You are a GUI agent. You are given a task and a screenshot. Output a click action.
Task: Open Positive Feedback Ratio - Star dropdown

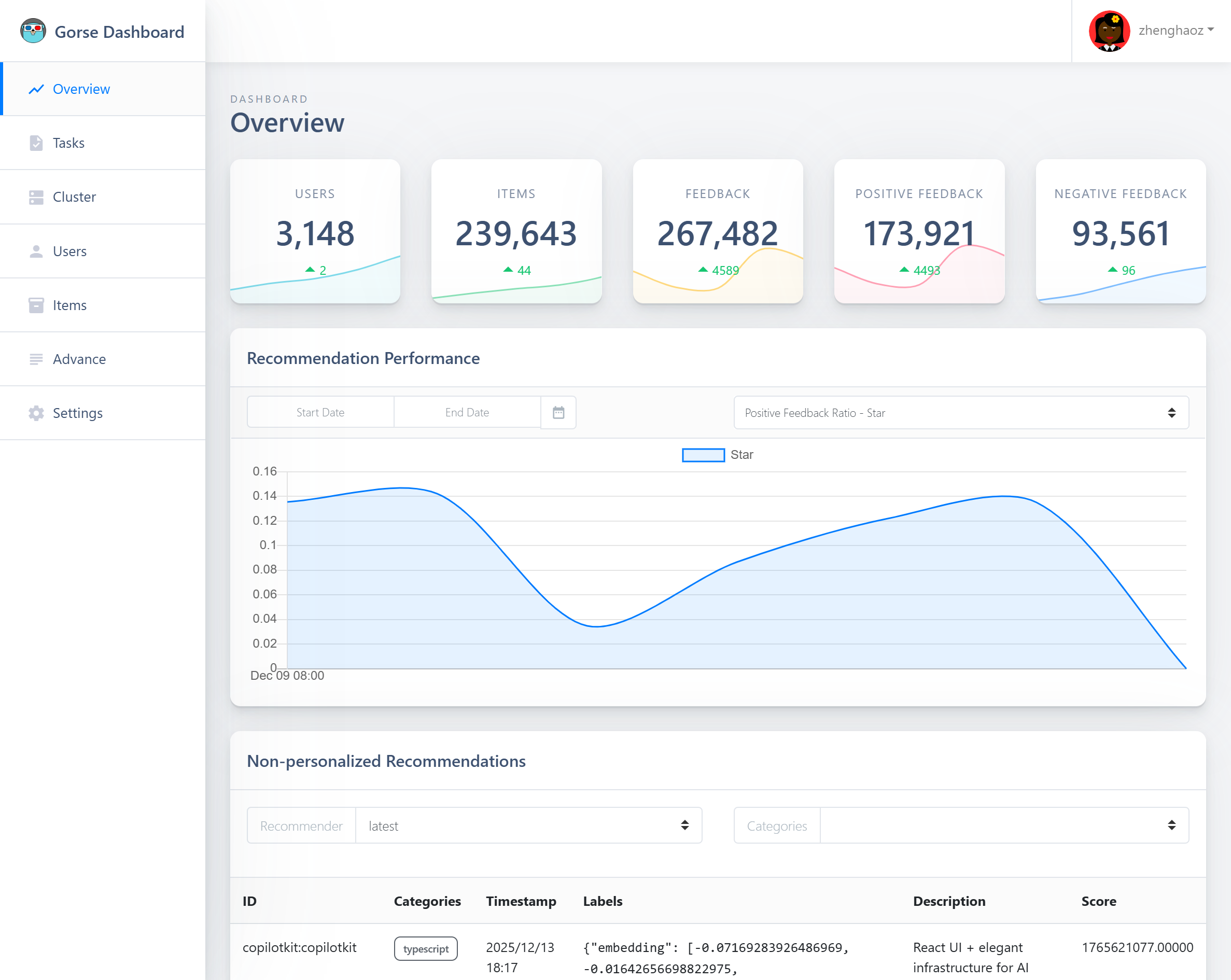(960, 412)
